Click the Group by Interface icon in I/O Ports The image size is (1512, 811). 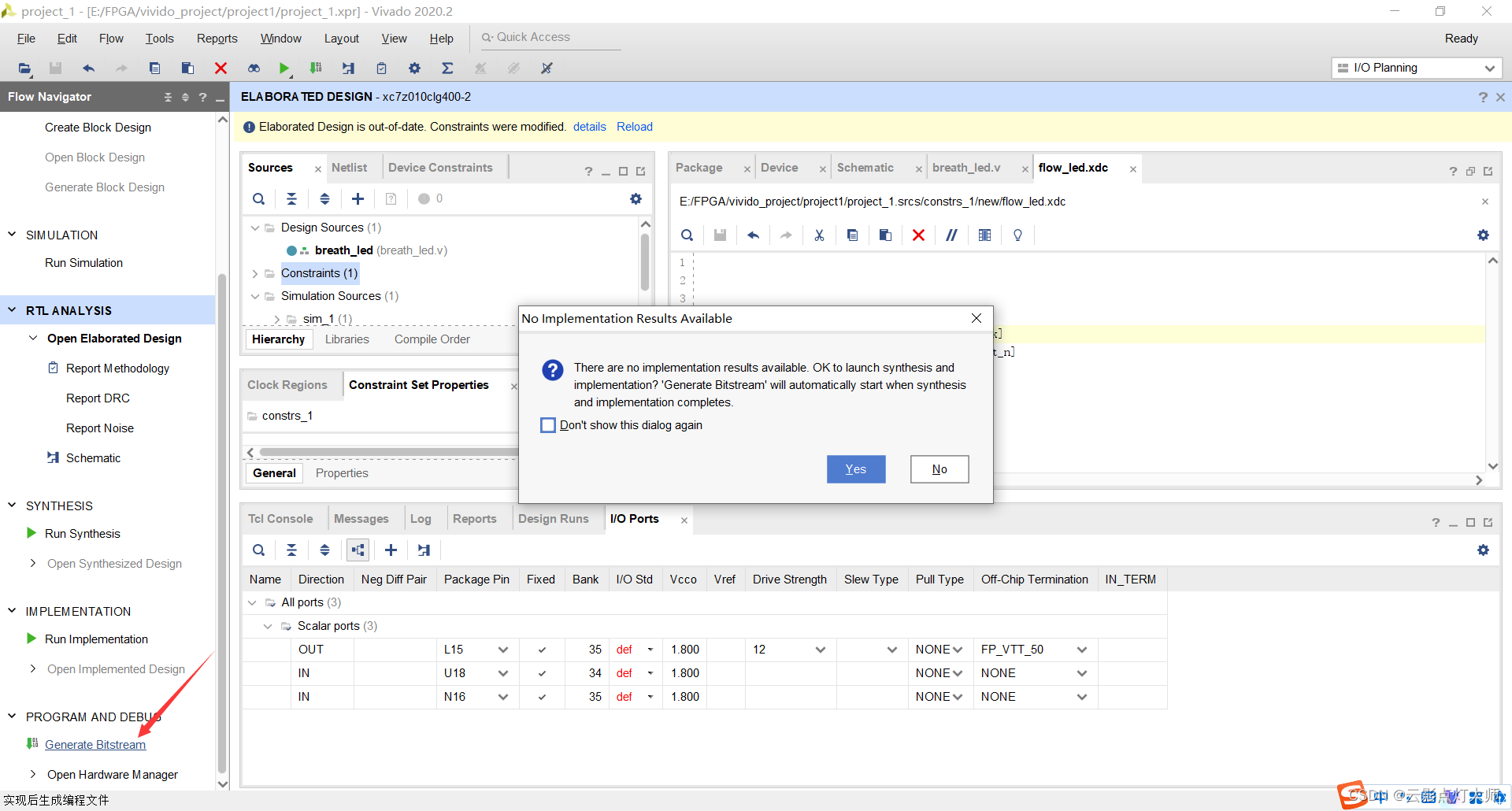tap(358, 550)
